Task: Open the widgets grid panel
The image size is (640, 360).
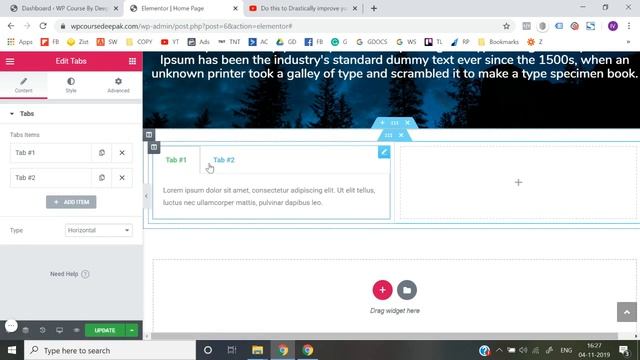Action: tap(132, 61)
